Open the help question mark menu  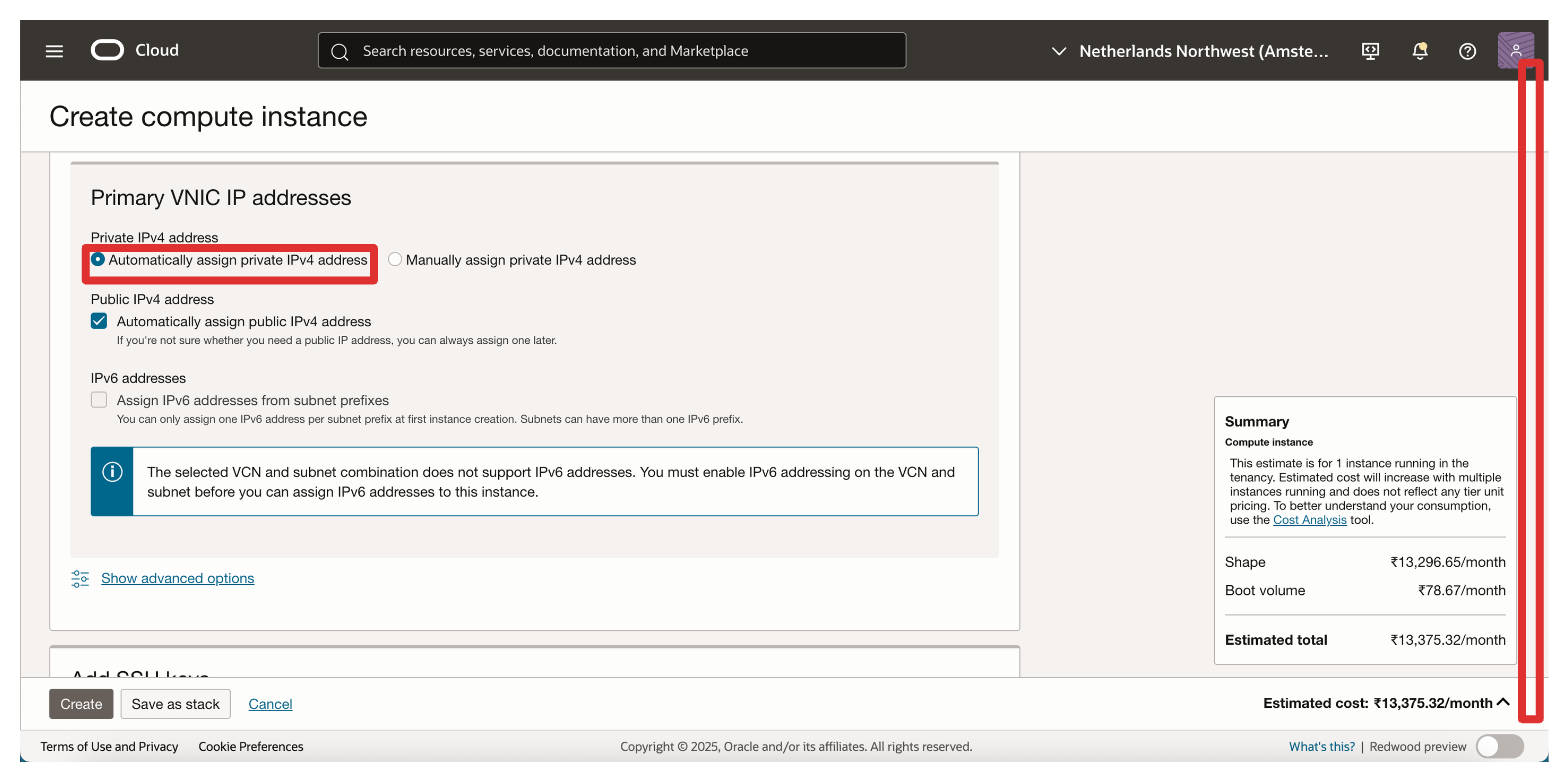coord(1467,51)
